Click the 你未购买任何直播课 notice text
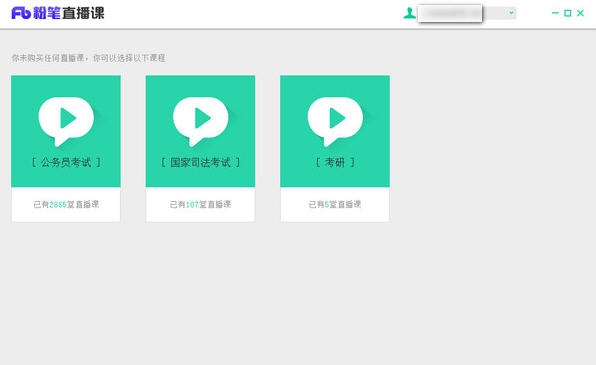Viewport: 596px width, 365px height. 88,58
